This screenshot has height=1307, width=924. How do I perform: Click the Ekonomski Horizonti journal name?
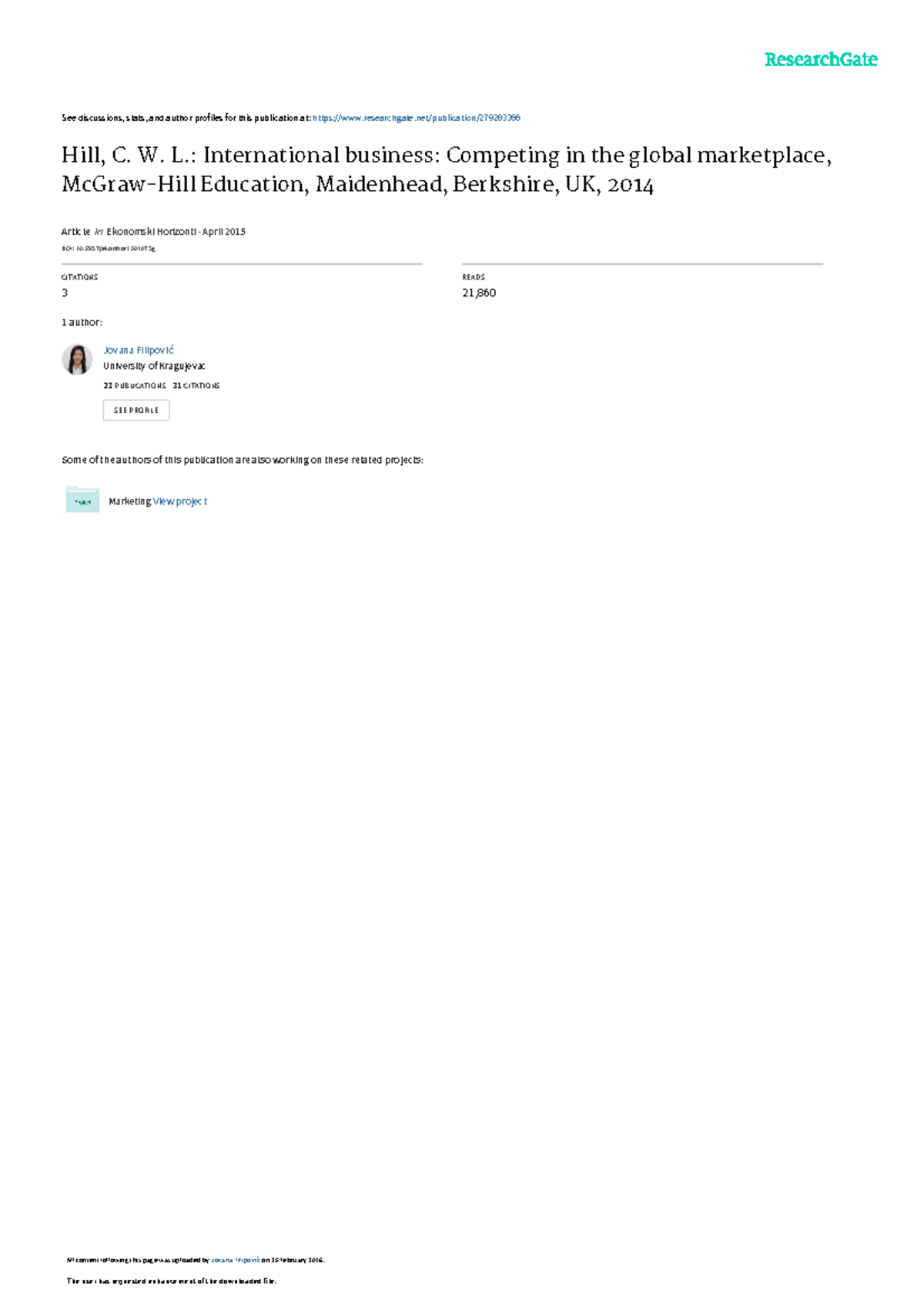pyautogui.click(x=151, y=232)
